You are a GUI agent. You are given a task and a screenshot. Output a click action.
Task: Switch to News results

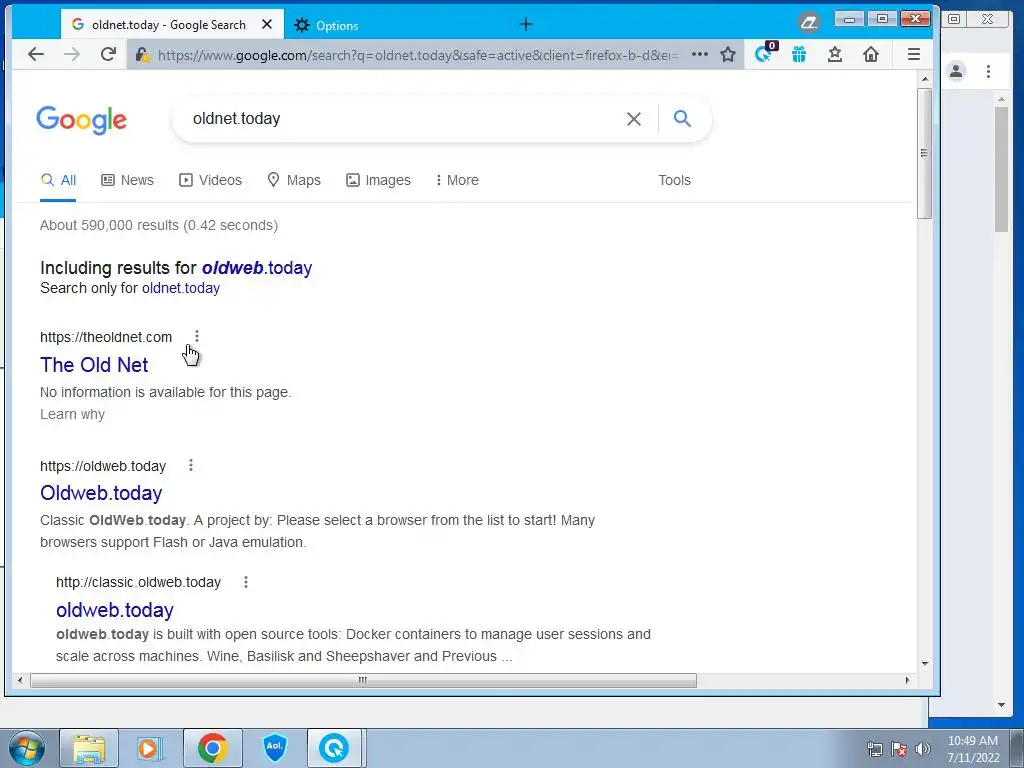127,180
